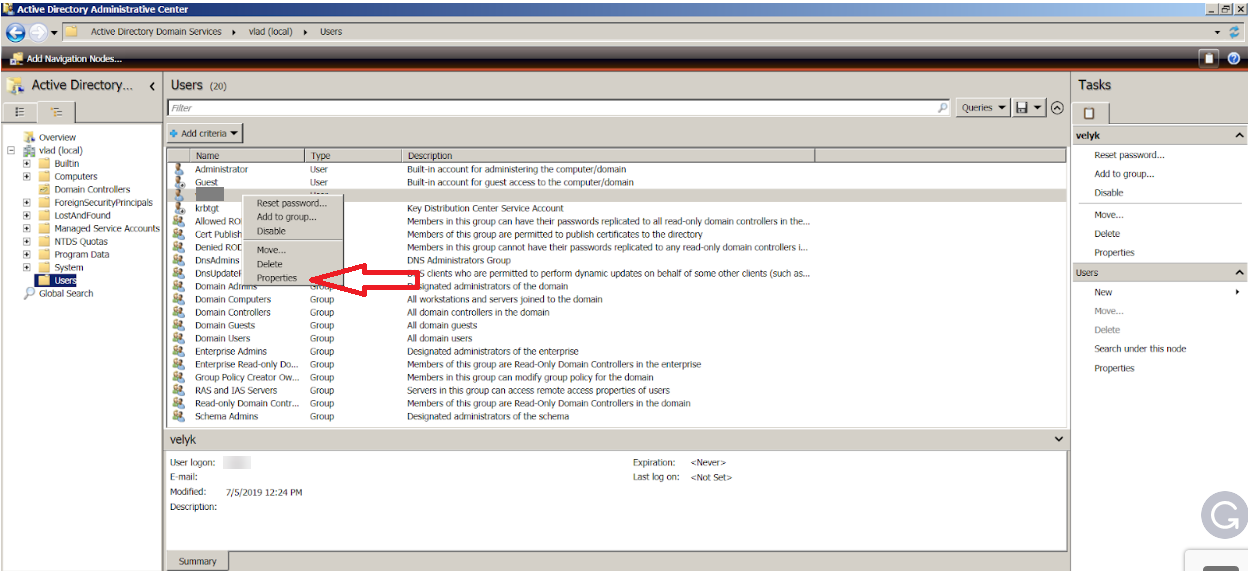Click Search under this node task
Screen dimensions: 1248x571
tap(1140, 349)
